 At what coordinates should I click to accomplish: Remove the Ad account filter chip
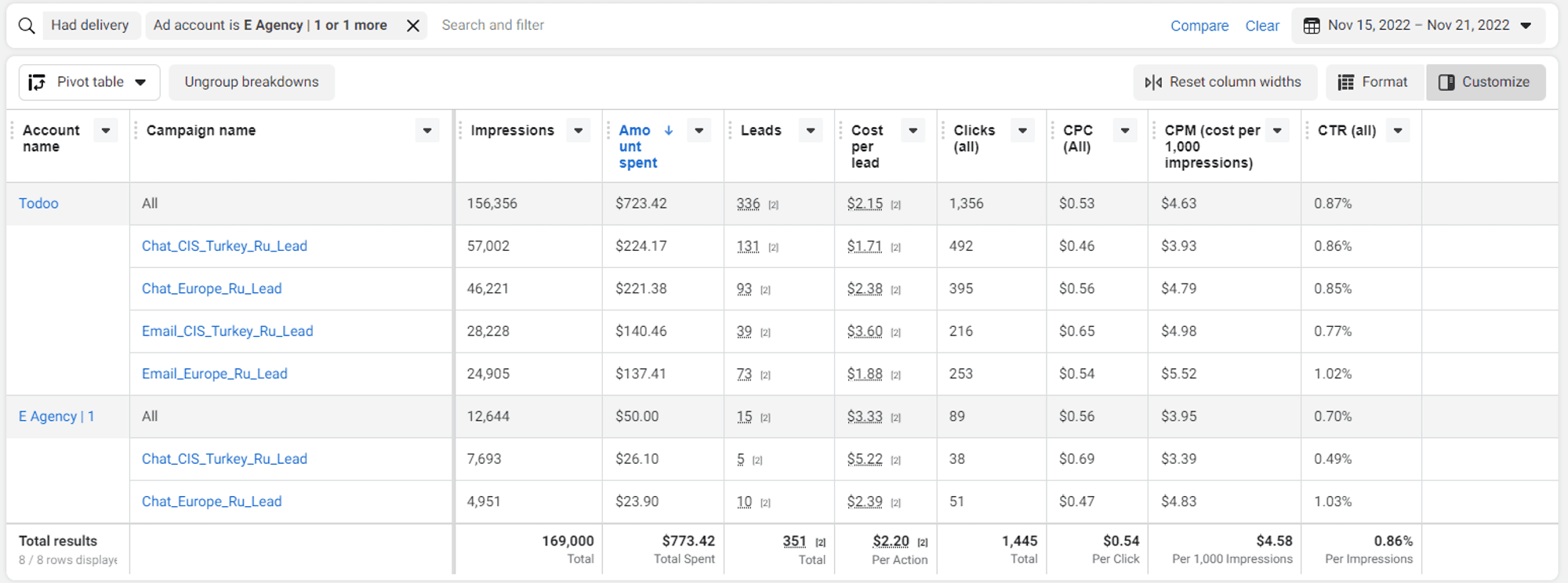413,26
